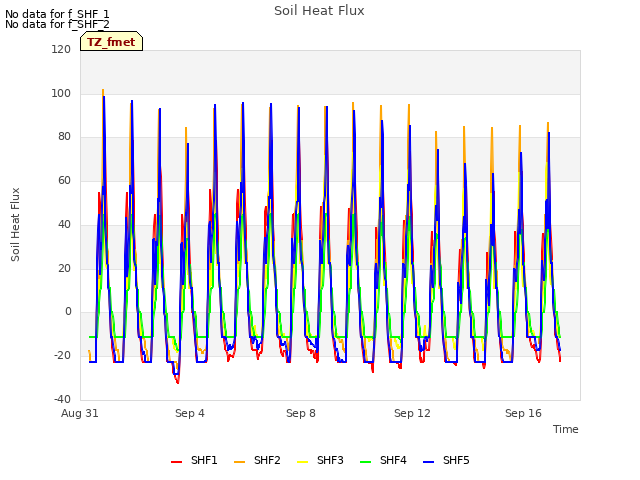This screenshot has width=640, height=480.
Task: Click the Time axis label
Action: click(x=566, y=429)
